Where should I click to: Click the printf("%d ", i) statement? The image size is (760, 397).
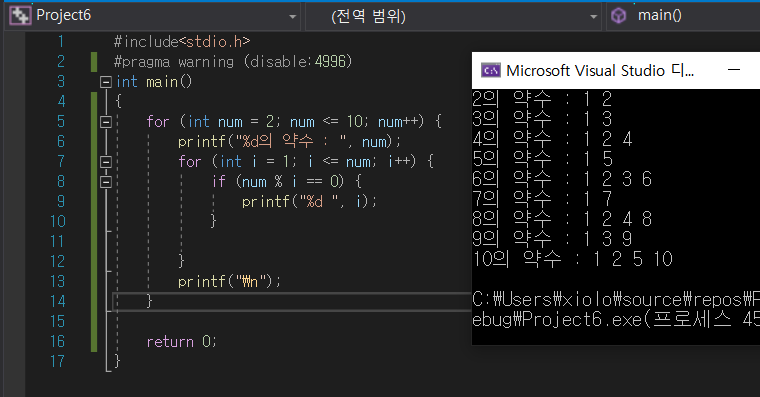point(309,202)
